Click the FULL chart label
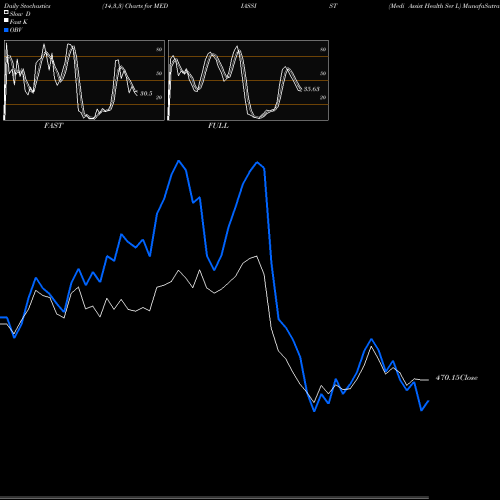 tap(218, 125)
